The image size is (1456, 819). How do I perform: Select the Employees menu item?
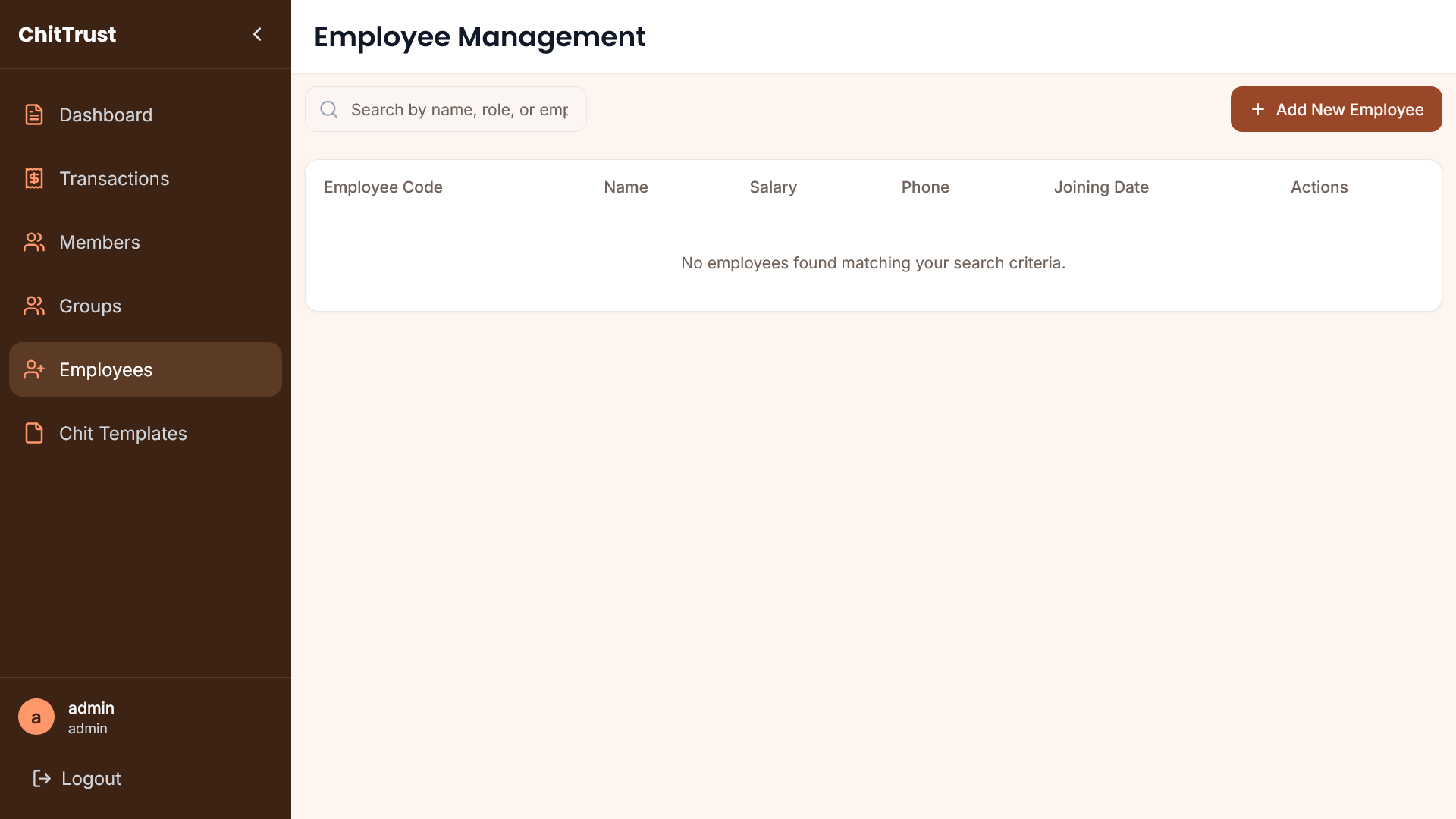coord(146,369)
